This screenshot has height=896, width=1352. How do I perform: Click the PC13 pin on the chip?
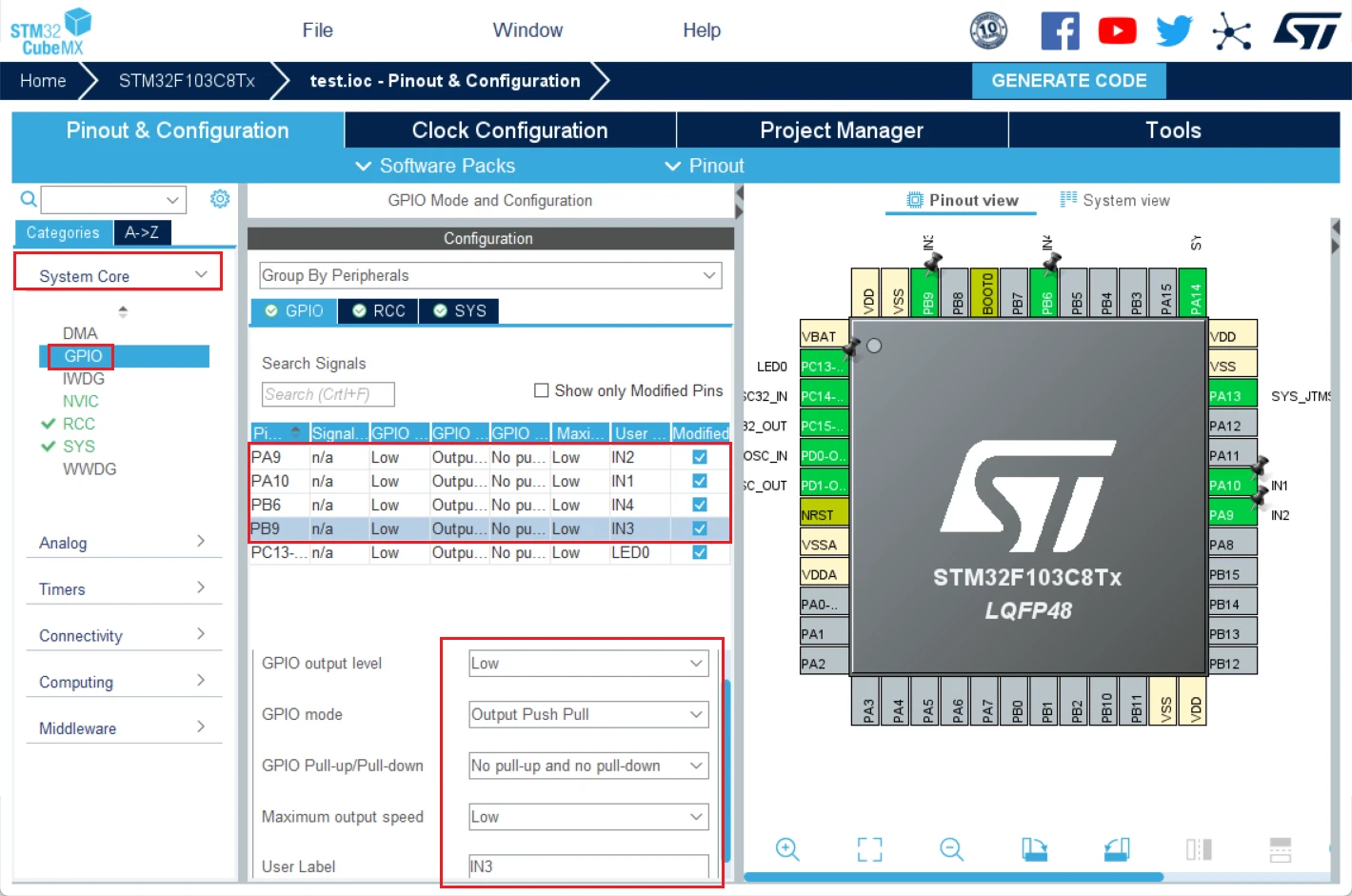[824, 366]
